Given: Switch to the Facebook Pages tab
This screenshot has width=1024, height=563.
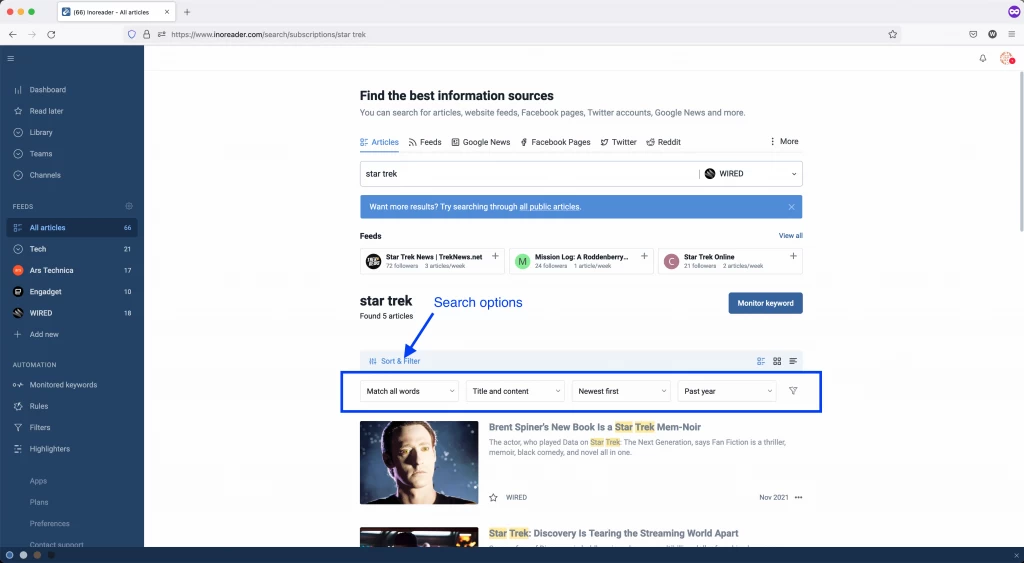Looking at the screenshot, I should pos(555,142).
